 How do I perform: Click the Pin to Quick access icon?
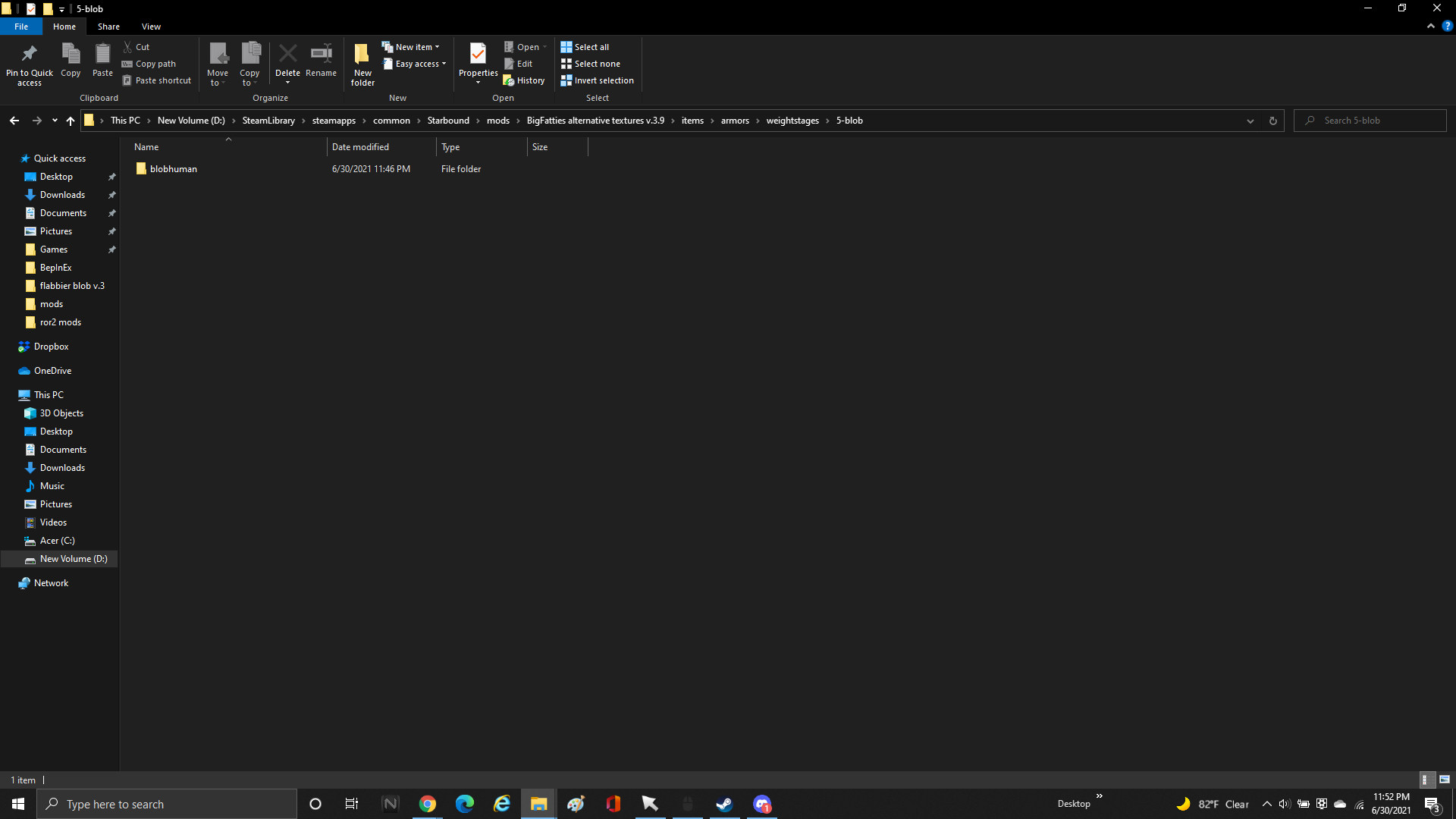[30, 54]
